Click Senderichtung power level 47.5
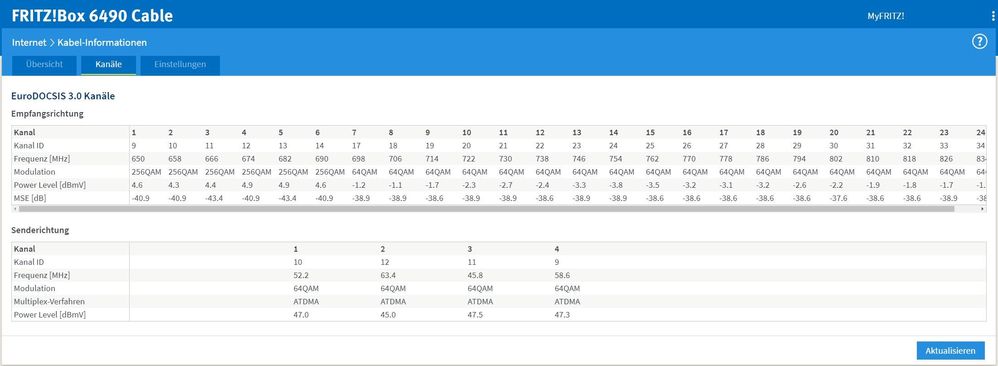998x366 pixels. coord(475,314)
